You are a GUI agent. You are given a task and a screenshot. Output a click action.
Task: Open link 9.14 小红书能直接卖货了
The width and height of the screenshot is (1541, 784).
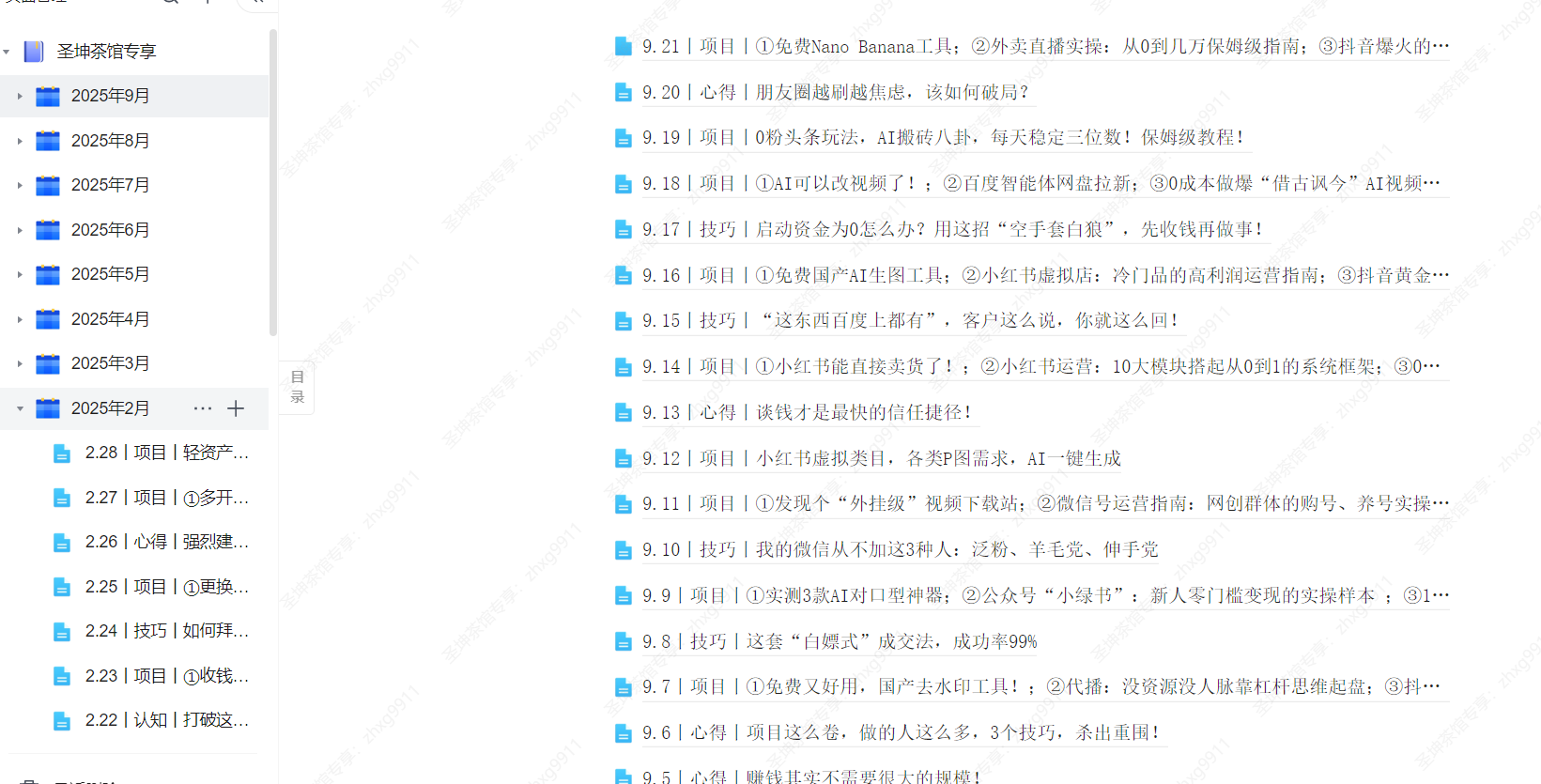(x=1046, y=366)
